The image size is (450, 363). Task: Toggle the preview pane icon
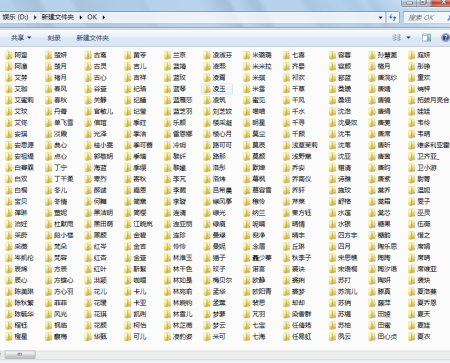point(426,38)
